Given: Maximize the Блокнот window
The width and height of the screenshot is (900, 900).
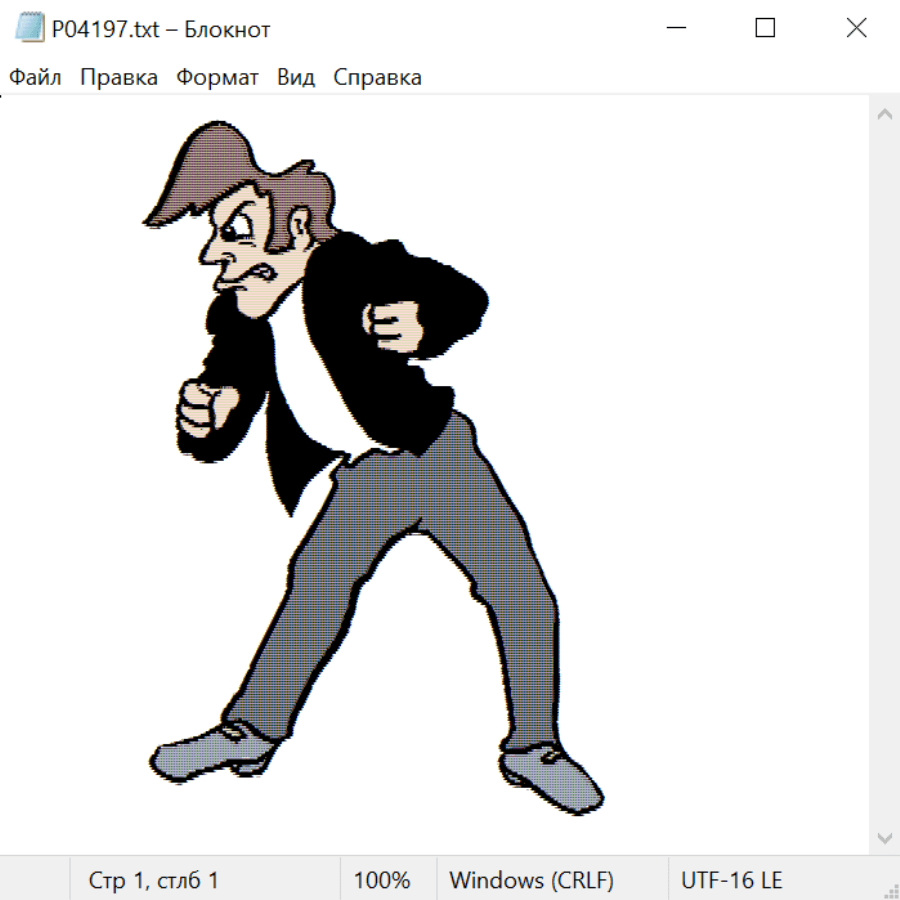Looking at the screenshot, I should tap(765, 29).
